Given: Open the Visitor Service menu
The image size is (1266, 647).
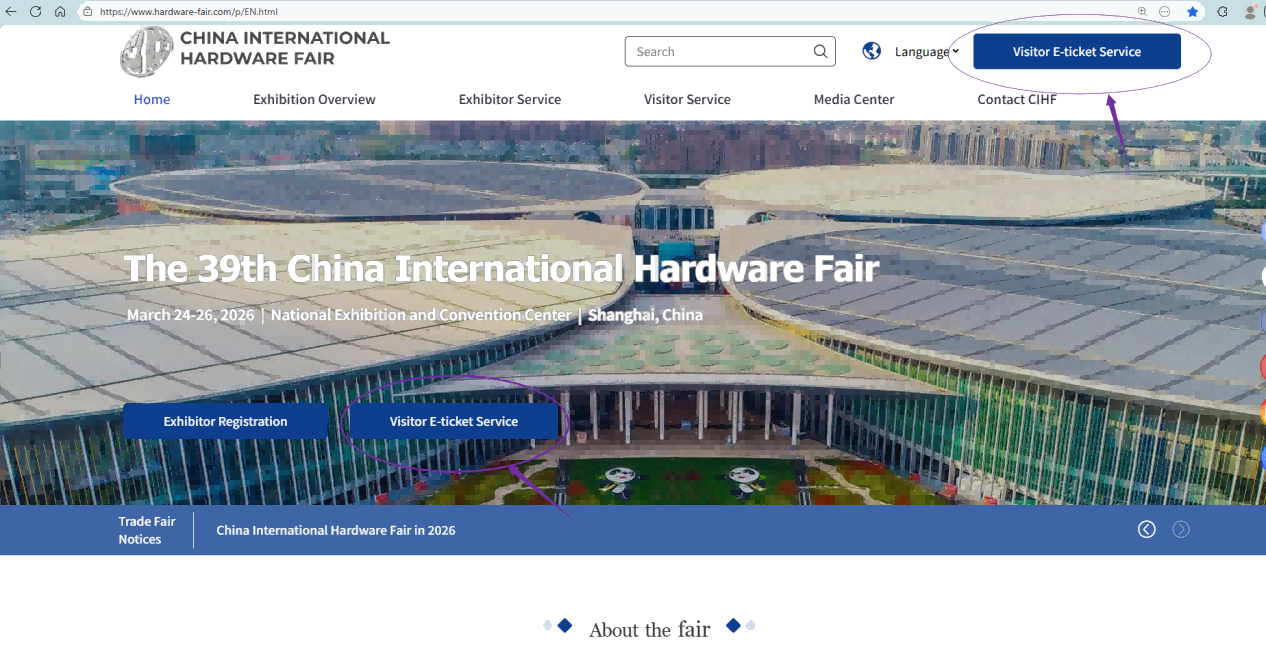Looking at the screenshot, I should coord(687,99).
